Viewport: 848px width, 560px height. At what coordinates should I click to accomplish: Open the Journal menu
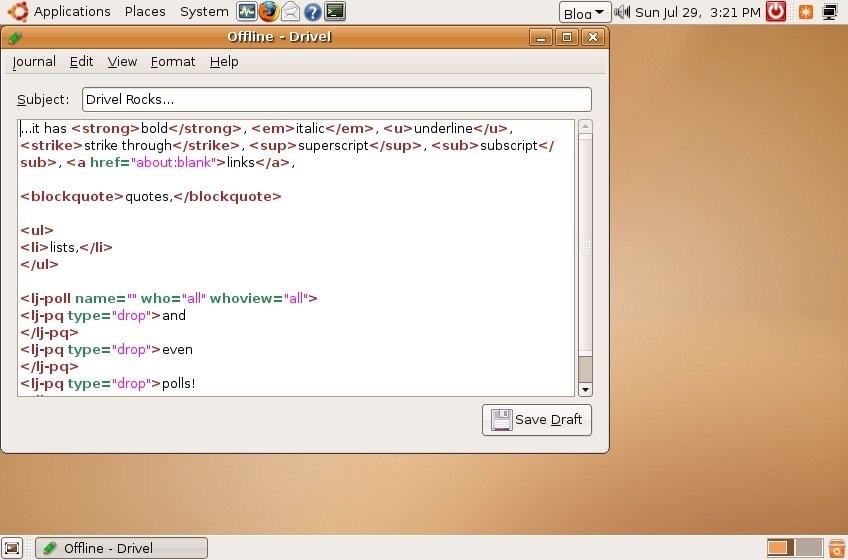coord(34,62)
